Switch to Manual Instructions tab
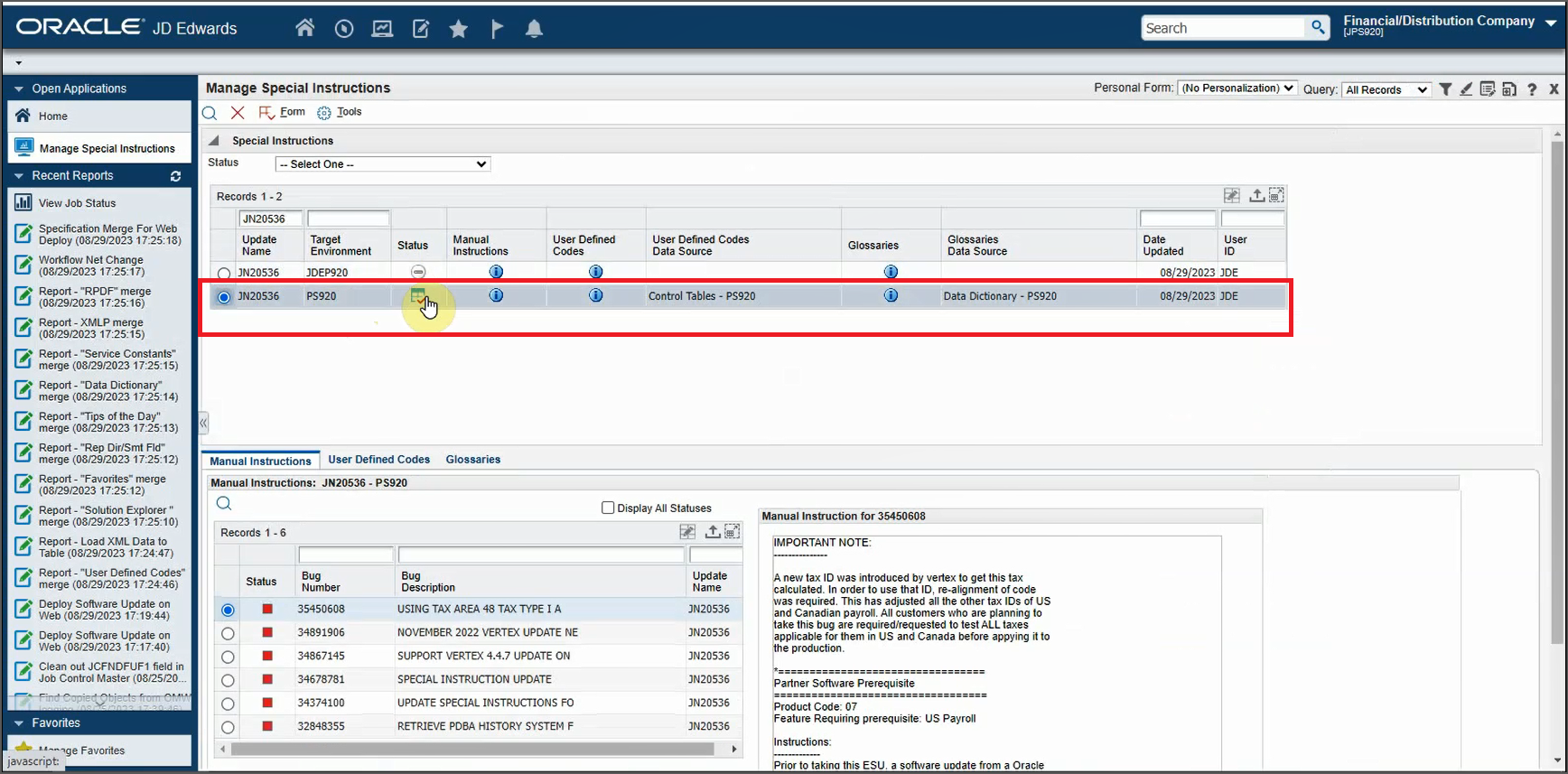 coord(260,461)
